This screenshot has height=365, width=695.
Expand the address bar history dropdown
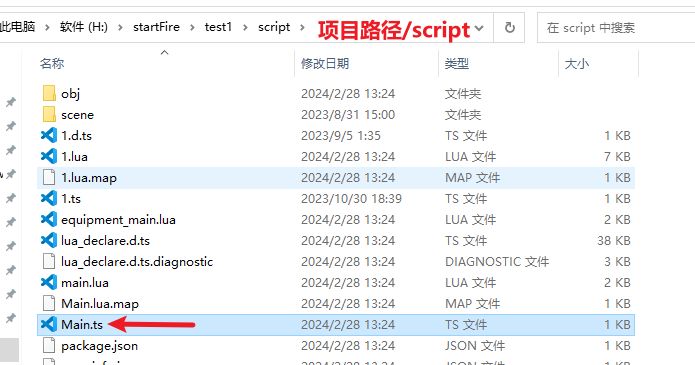pos(479,28)
